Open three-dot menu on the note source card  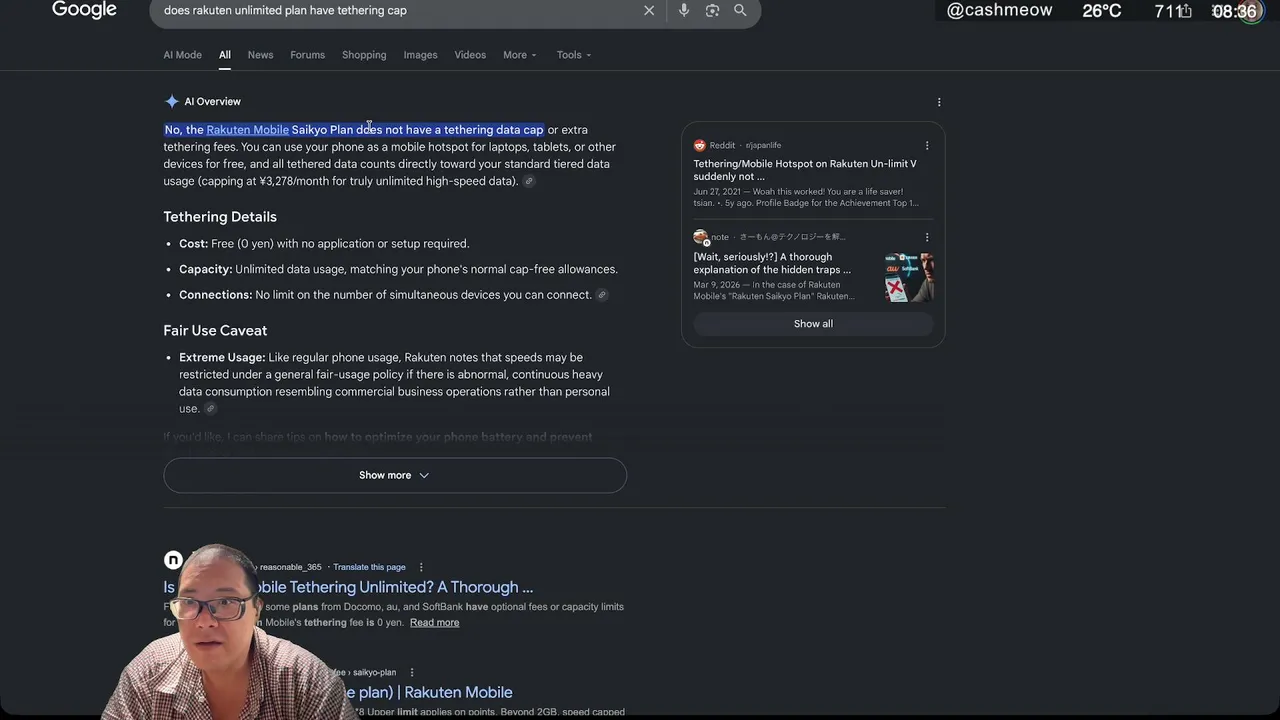click(x=927, y=237)
